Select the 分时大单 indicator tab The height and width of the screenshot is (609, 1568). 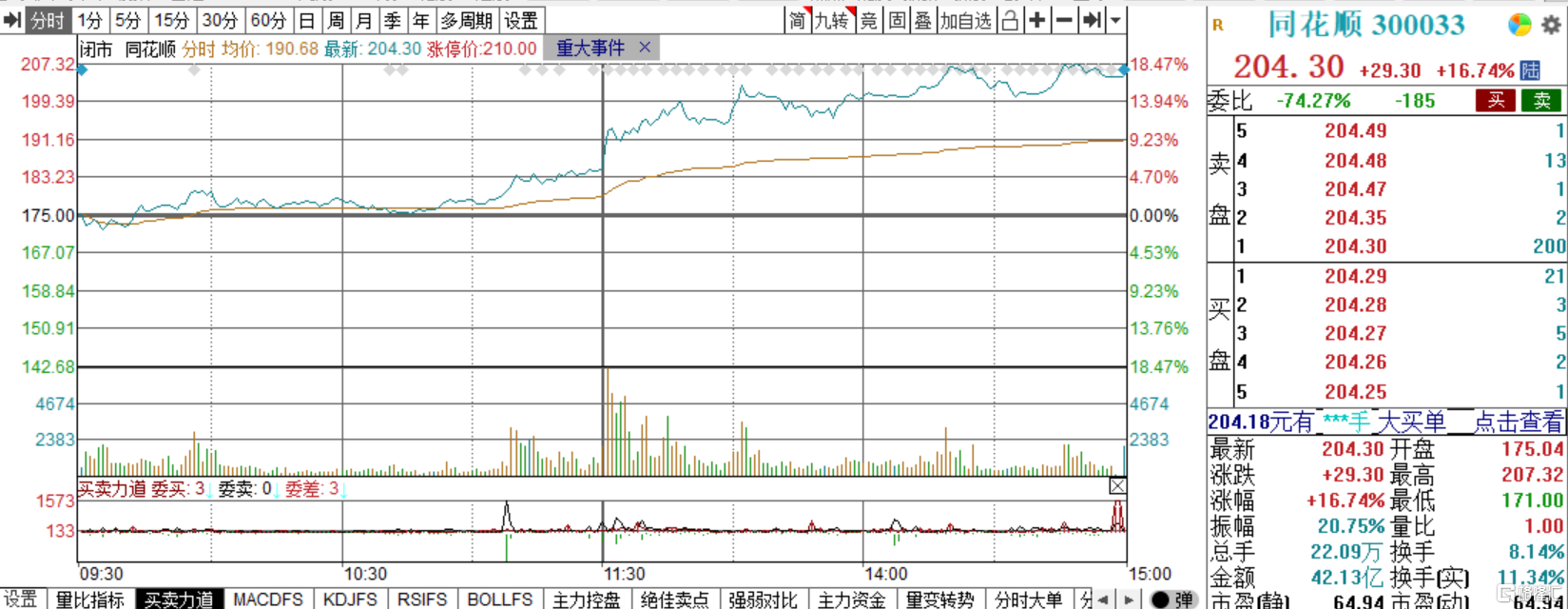1028,599
